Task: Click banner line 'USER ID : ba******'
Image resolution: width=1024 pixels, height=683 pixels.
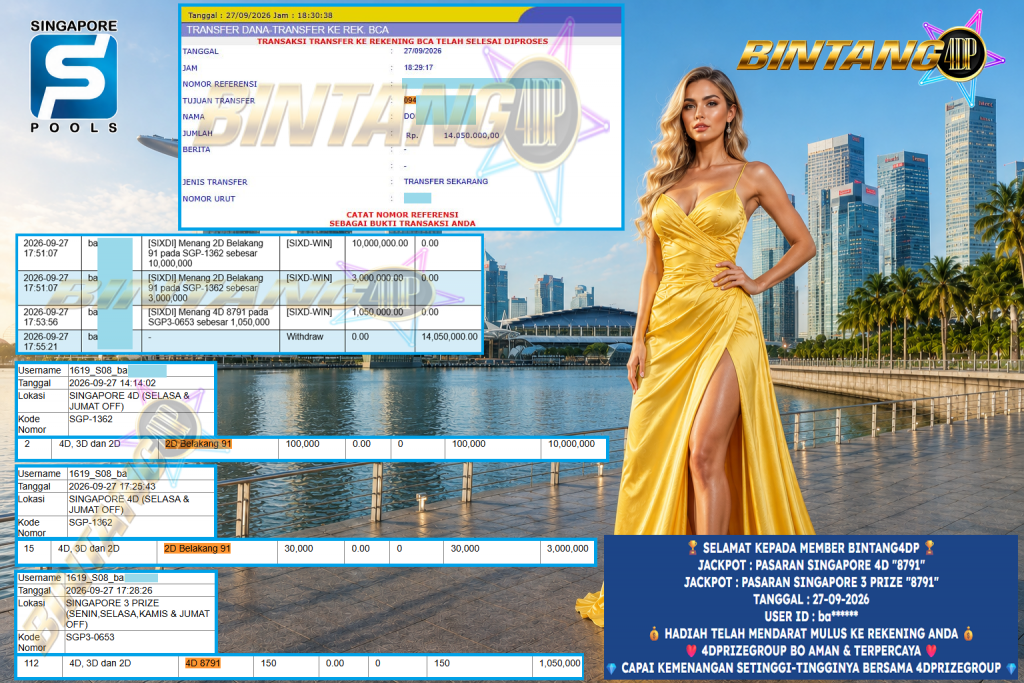Action: (810, 616)
